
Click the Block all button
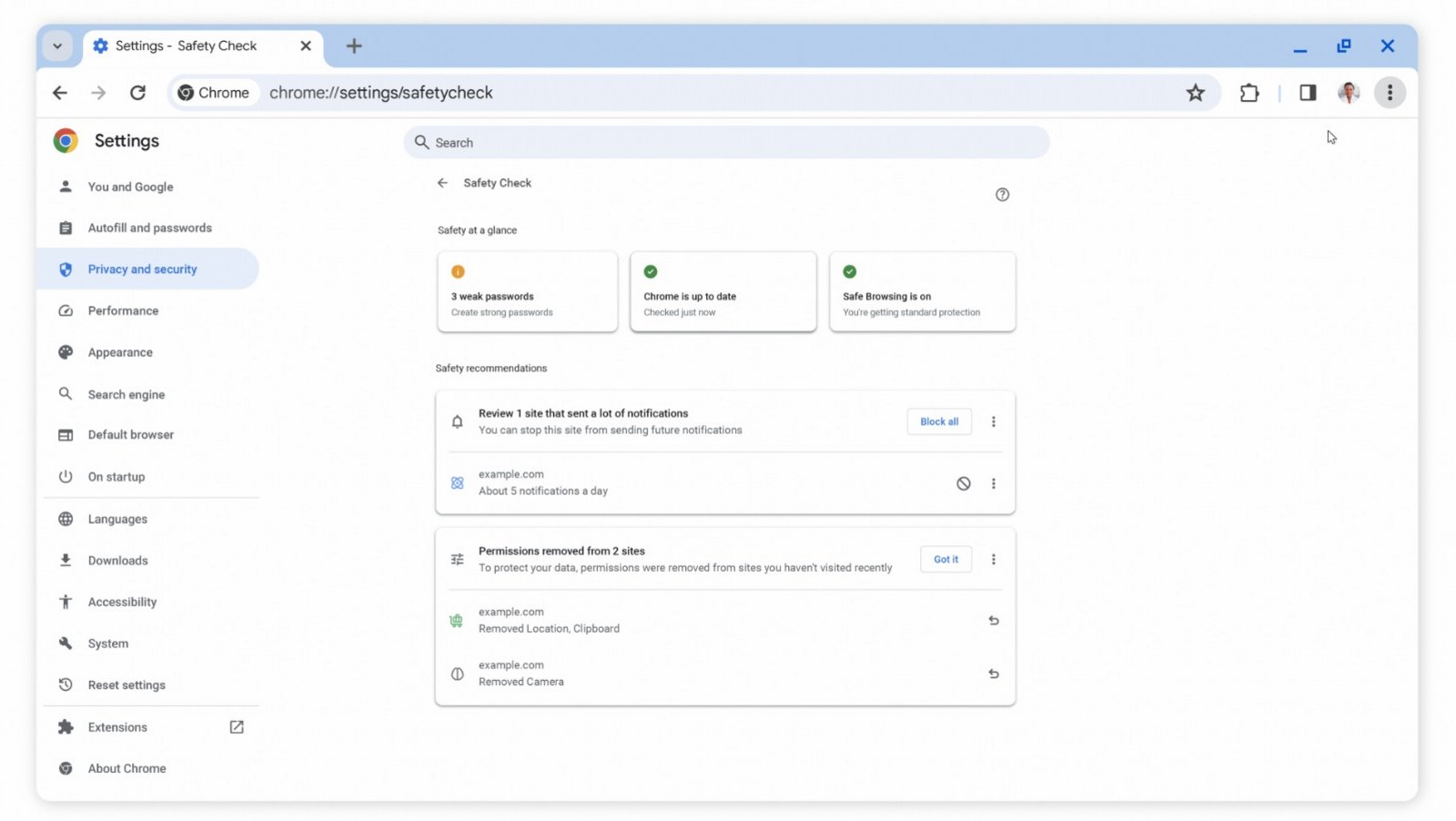938,421
